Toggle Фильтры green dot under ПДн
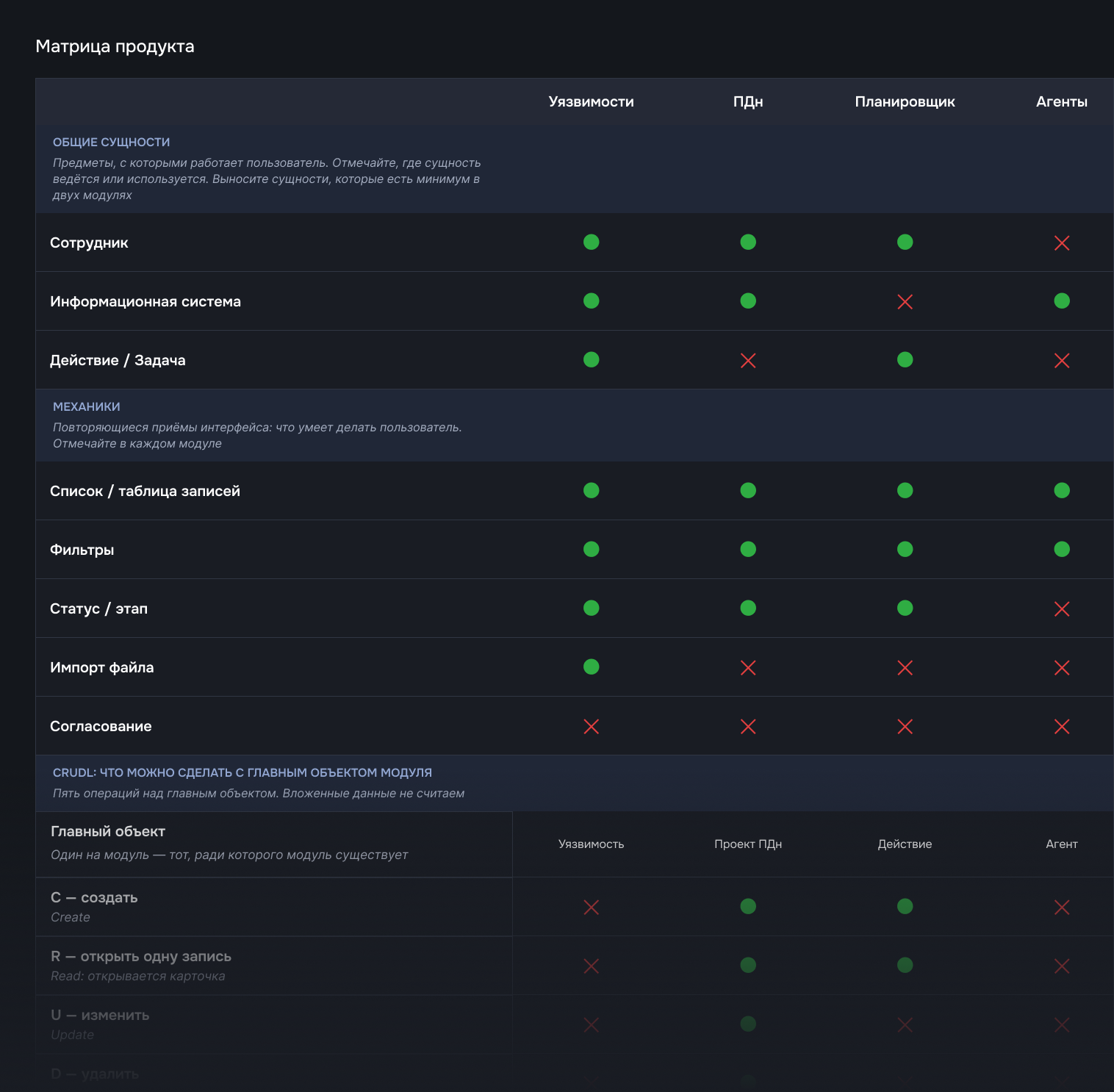The height and width of the screenshot is (1092, 1114). coord(748,549)
